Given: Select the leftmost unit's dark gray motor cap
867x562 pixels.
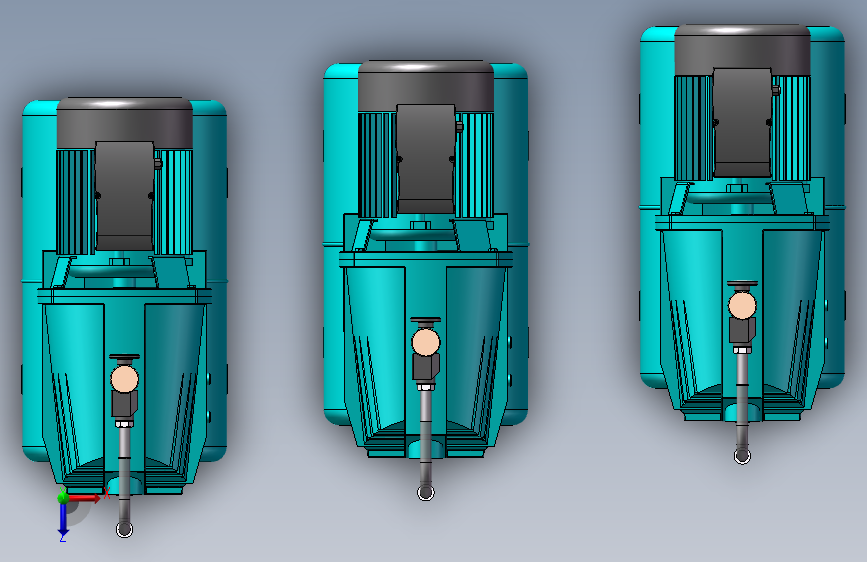Looking at the screenshot, I should pyautogui.click(x=124, y=123).
